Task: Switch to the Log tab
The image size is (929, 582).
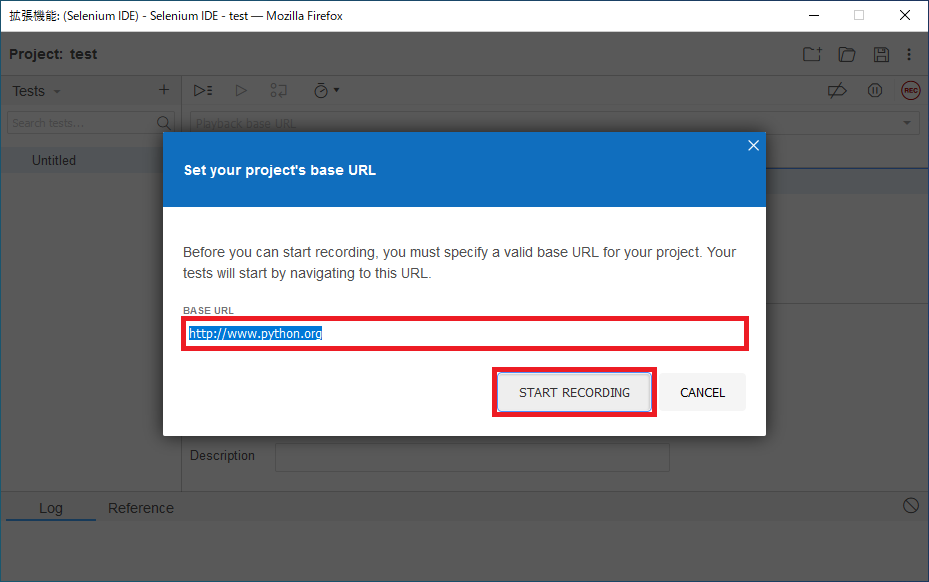Action: [51, 508]
